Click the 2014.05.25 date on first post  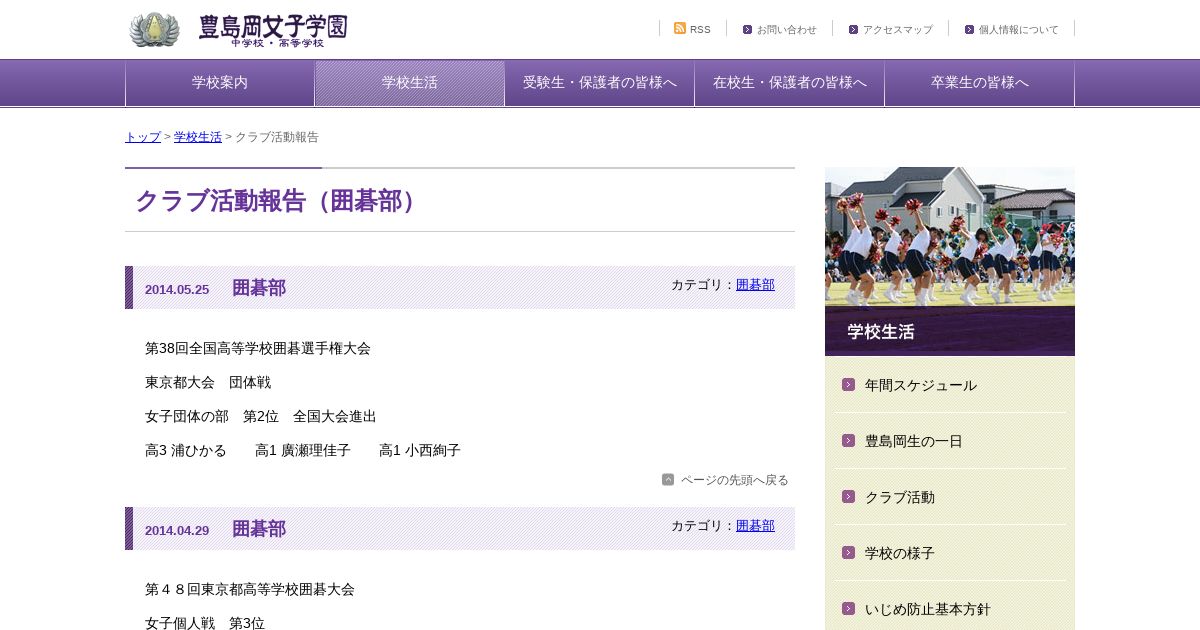[177, 290]
